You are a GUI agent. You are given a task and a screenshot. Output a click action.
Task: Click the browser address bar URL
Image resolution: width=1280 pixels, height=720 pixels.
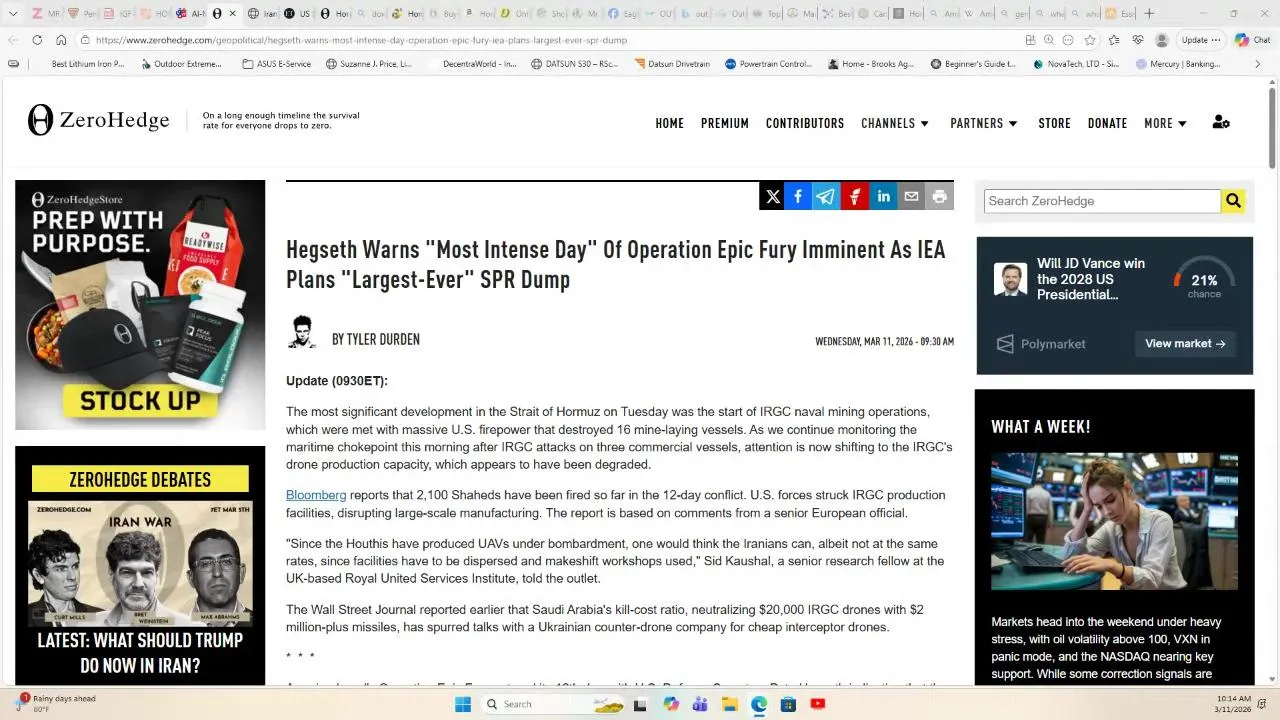pyautogui.click(x=362, y=40)
